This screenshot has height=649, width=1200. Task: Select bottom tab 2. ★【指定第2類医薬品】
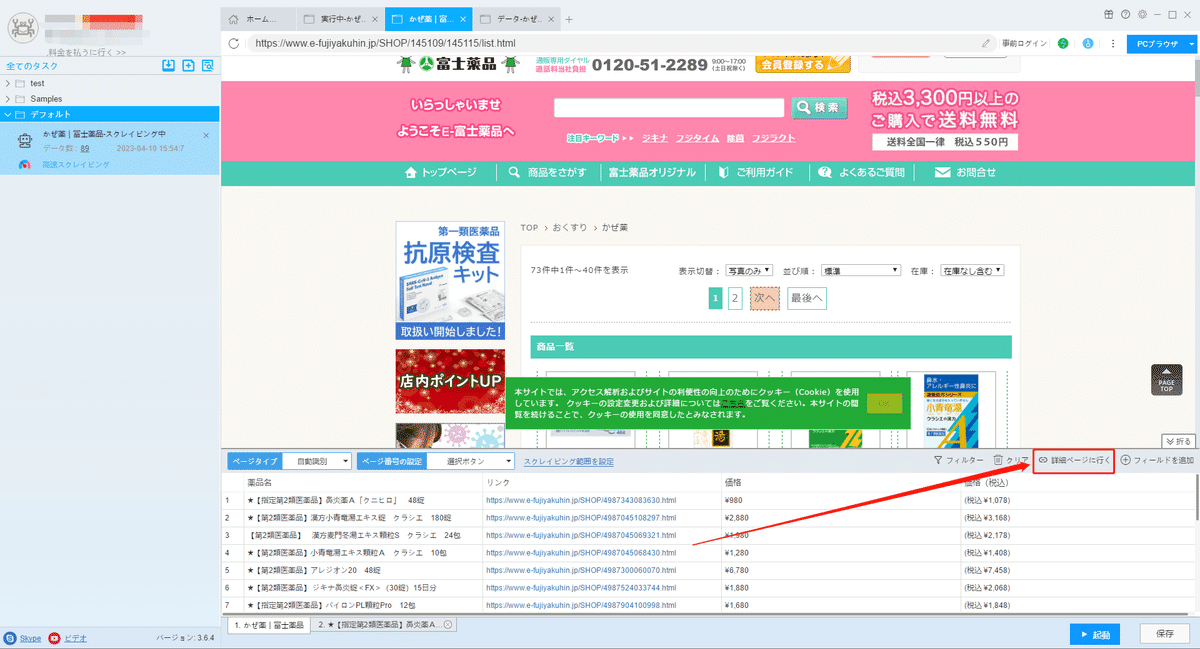click(x=383, y=625)
